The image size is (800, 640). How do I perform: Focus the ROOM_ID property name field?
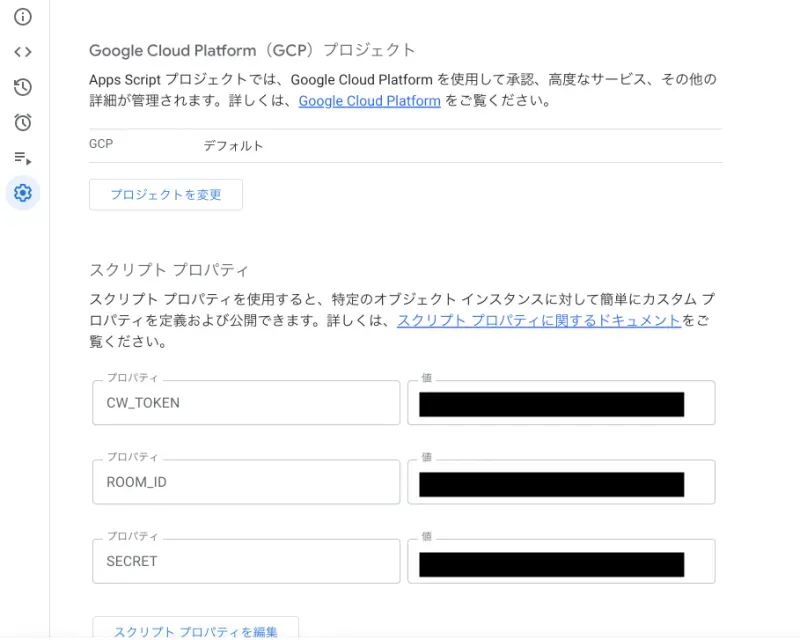(245, 482)
